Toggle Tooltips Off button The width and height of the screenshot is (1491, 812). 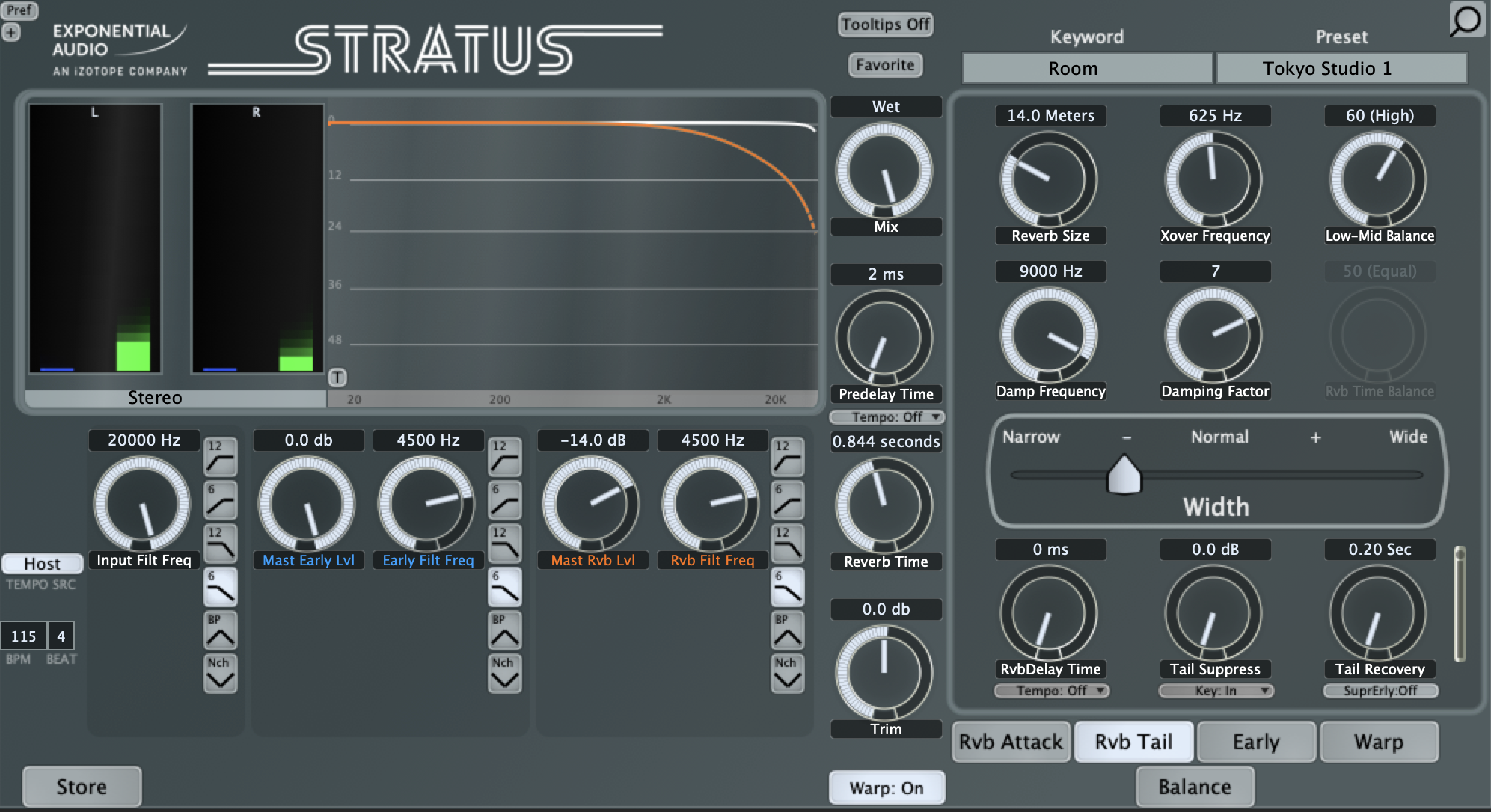[886, 25]
